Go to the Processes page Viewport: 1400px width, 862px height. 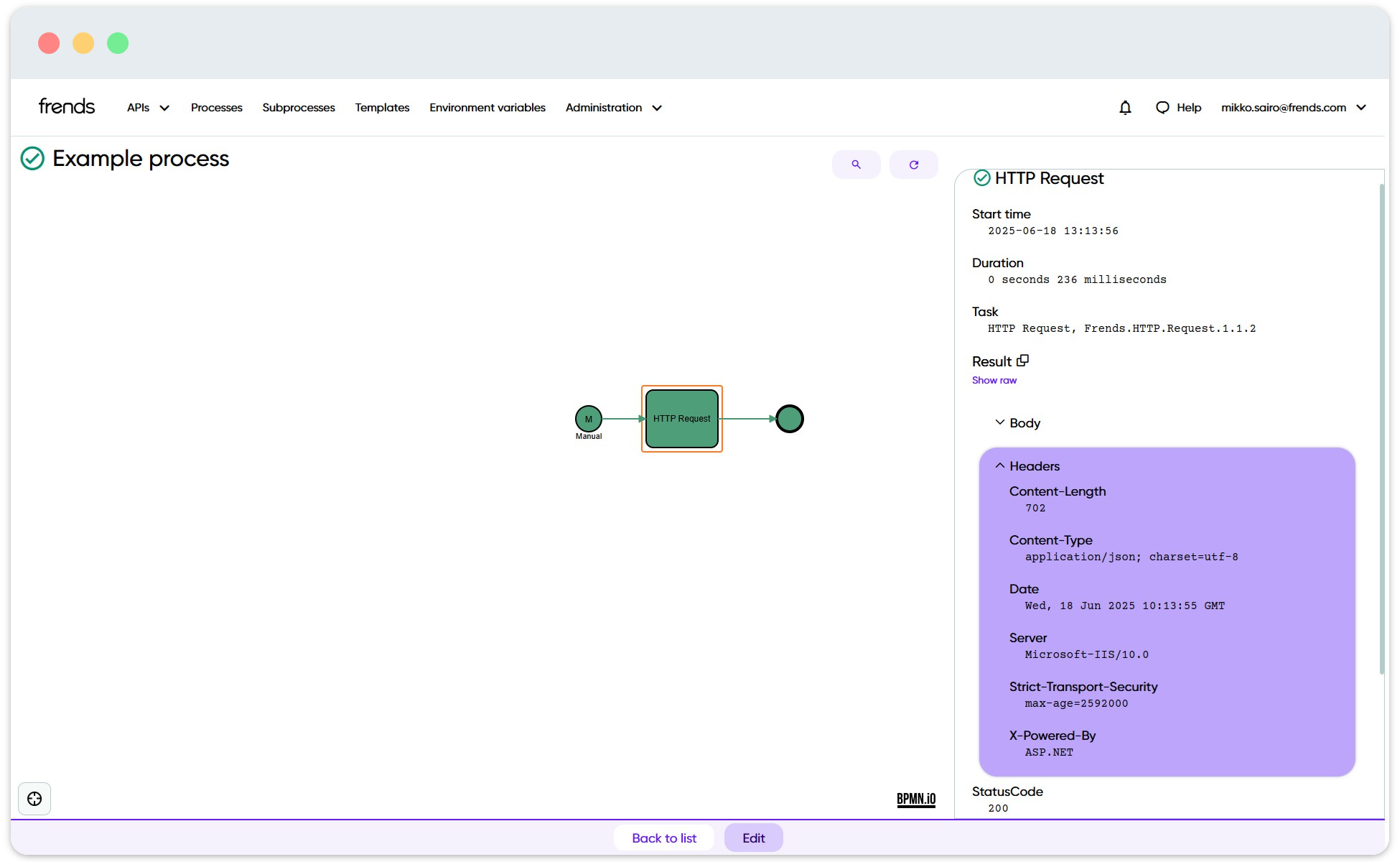click(216, 108)
